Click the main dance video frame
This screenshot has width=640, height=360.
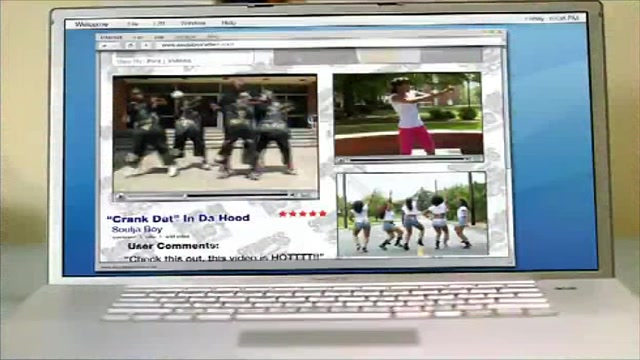click(215, 133)
